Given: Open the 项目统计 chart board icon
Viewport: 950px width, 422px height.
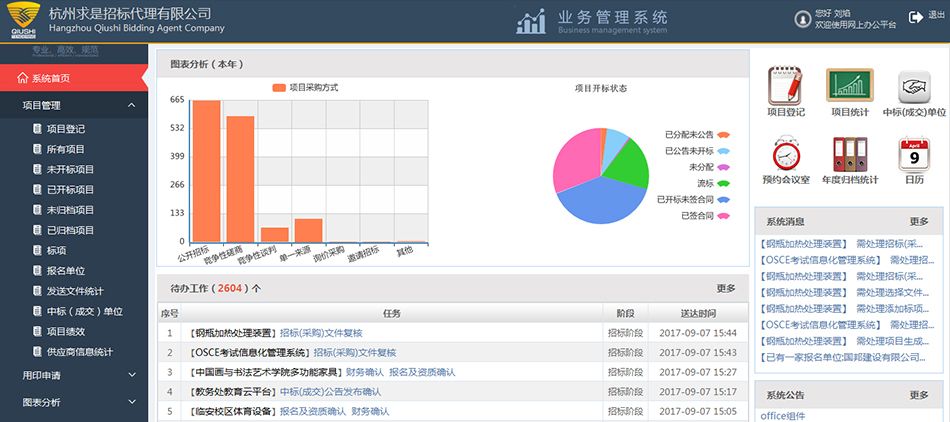Looking at the screenshot, I should pos(850,87).
